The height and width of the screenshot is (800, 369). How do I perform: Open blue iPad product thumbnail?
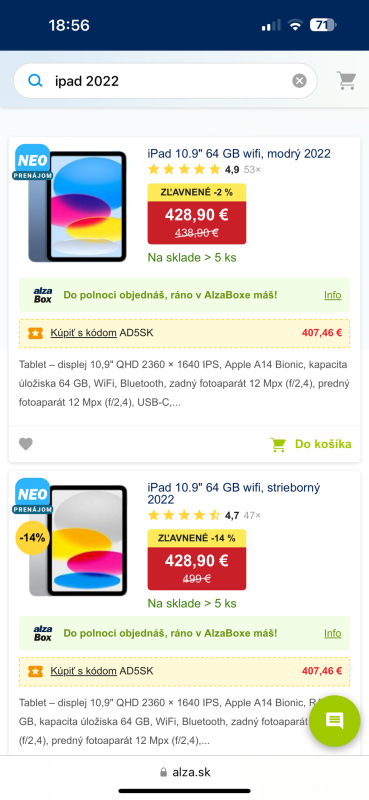[77, 206]
